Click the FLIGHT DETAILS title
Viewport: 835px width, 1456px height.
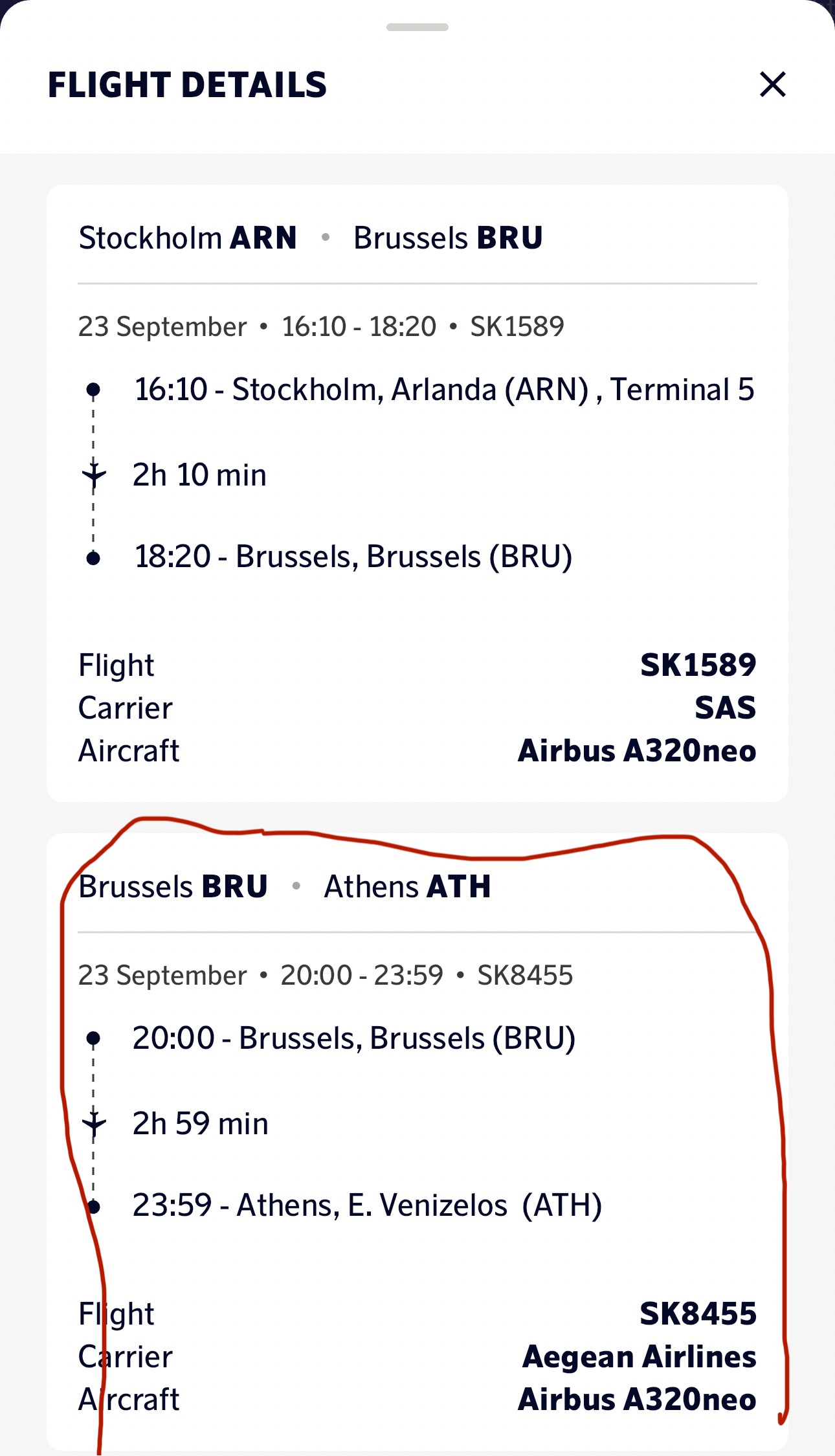pos(188,85)
